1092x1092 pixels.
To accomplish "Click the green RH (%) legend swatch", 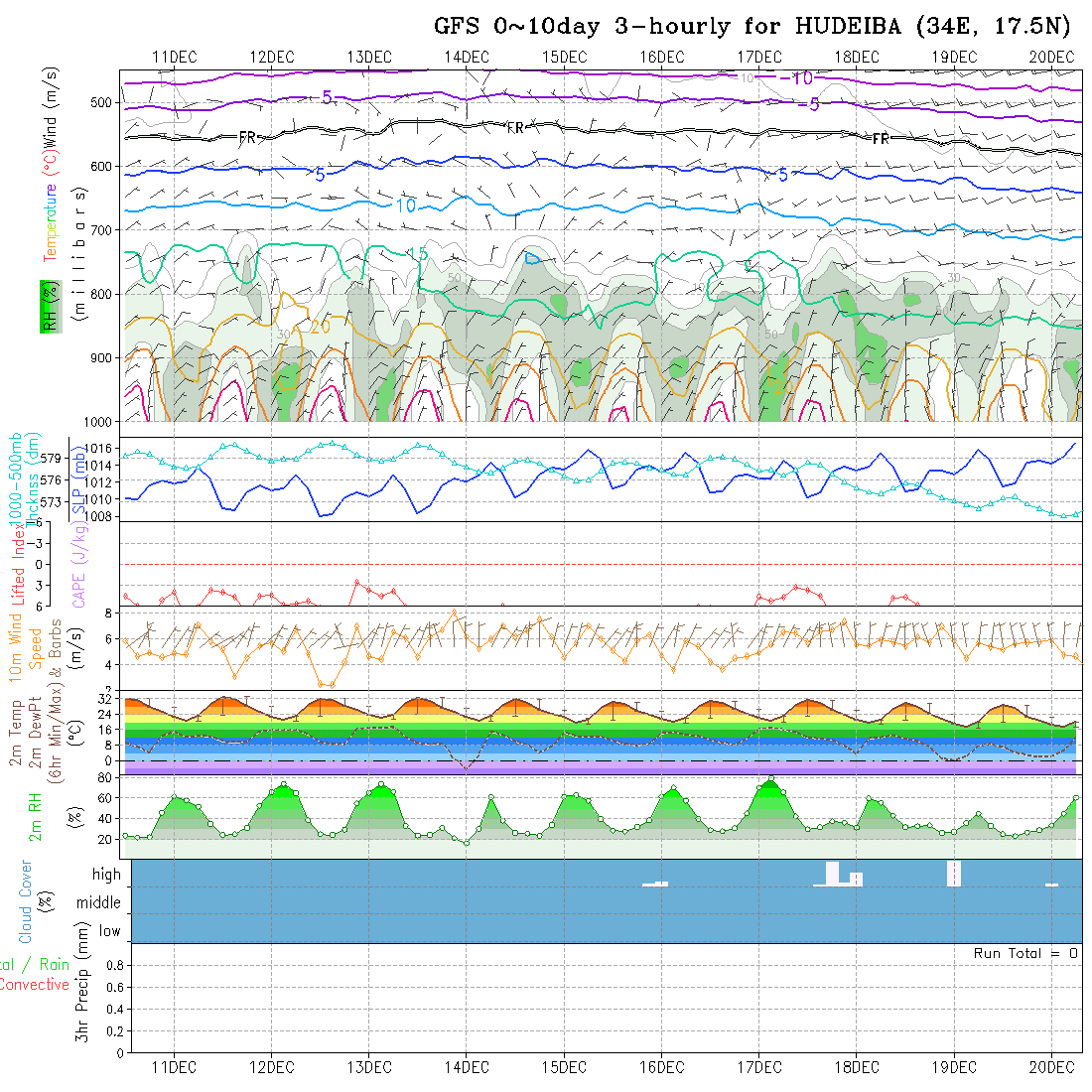I will 46,306.
